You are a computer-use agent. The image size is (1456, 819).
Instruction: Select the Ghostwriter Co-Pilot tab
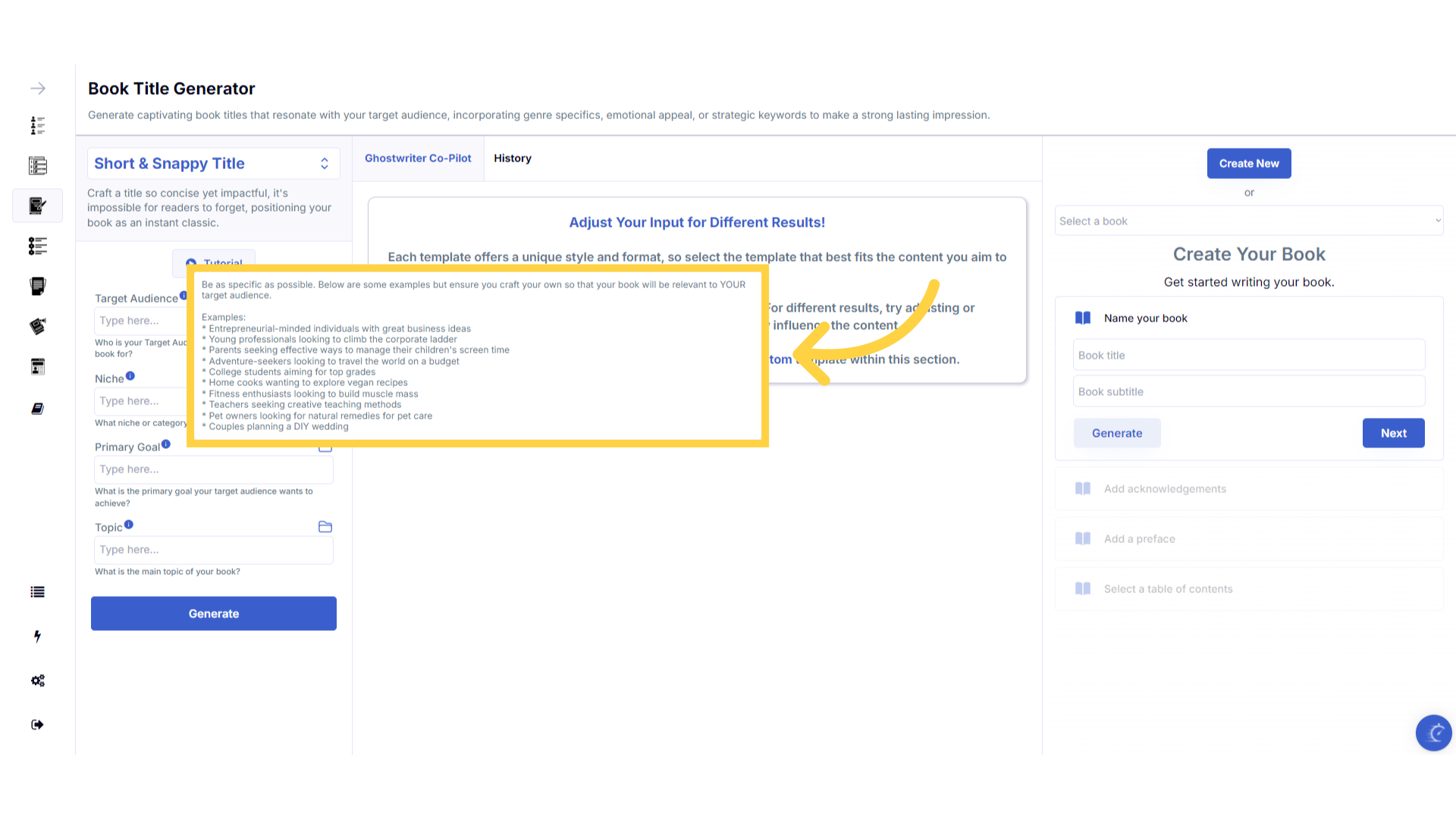coord(418,158)
